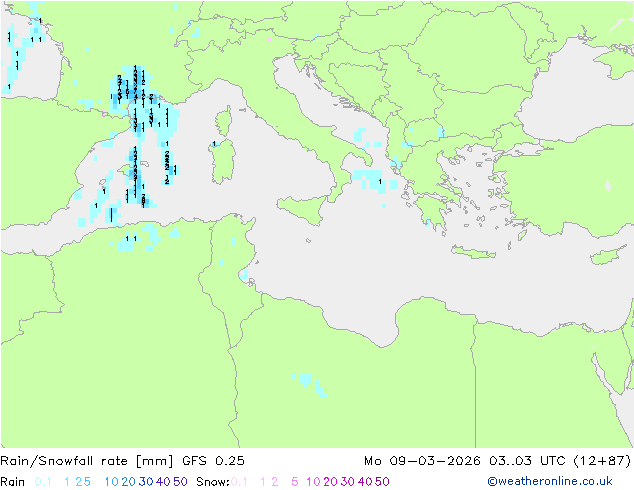Select the snow legend value 50

click(382, 482)
